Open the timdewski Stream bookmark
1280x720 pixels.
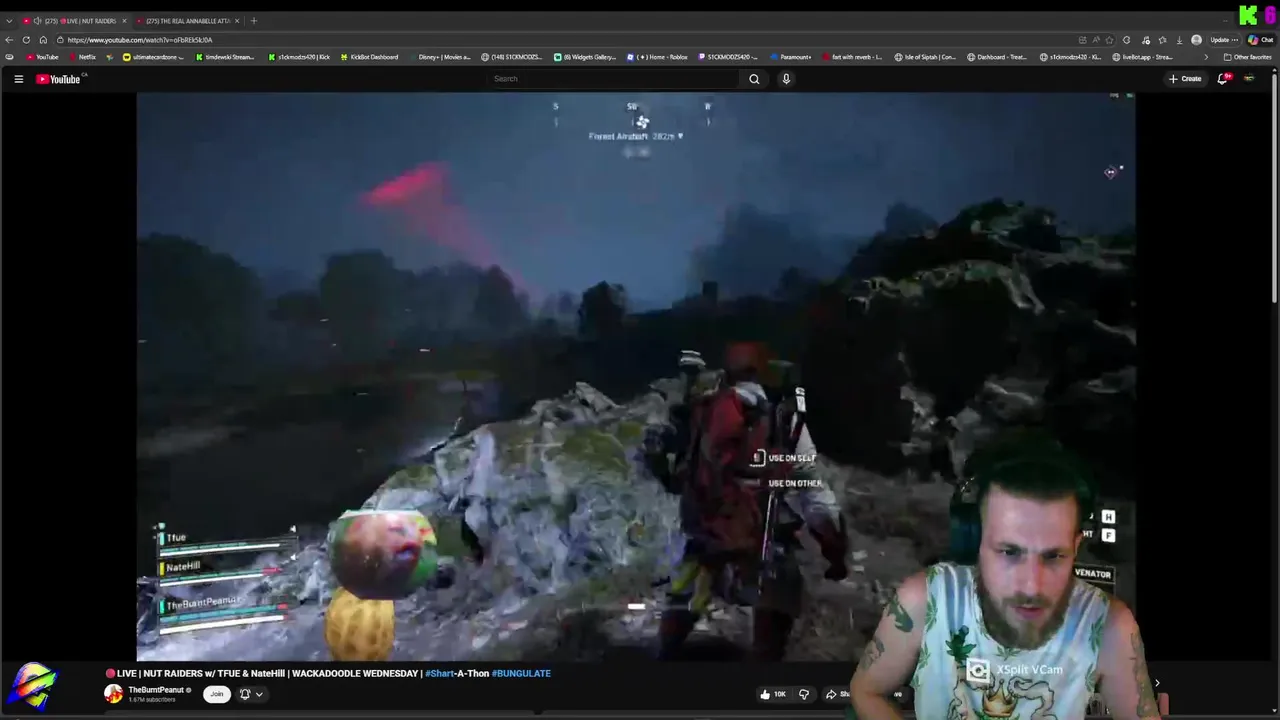225,57
